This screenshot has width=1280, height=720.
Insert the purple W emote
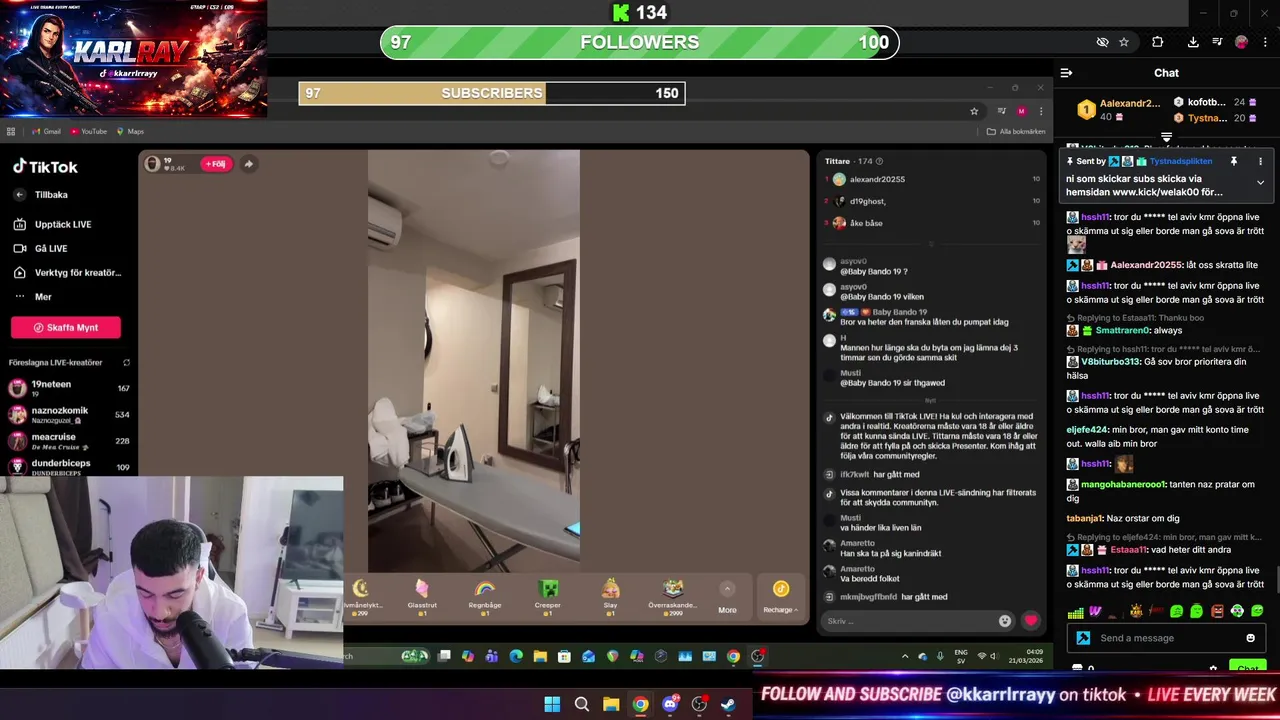coord(1096,612)
